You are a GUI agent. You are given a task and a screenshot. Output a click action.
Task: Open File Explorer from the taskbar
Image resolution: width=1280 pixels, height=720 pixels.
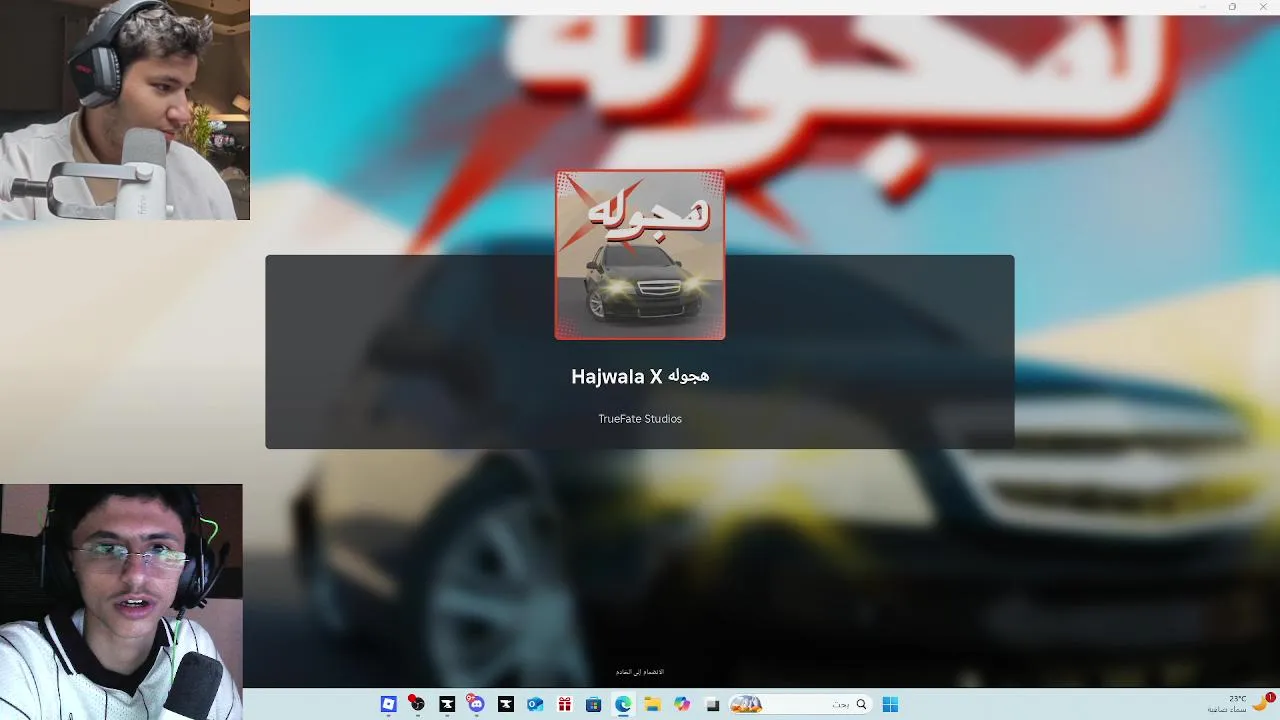point(652,704)
